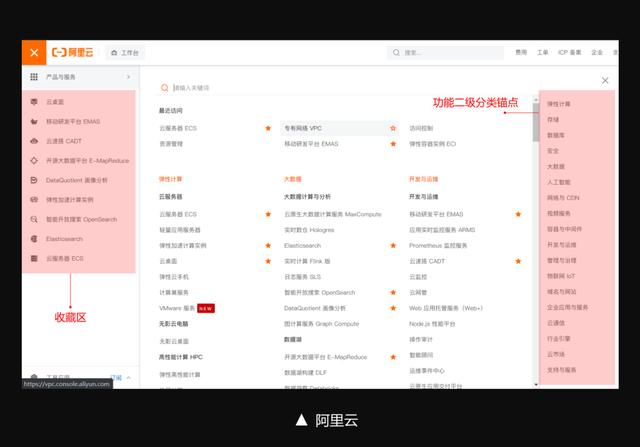Open 费用 in the top navigation

point(521,52)
